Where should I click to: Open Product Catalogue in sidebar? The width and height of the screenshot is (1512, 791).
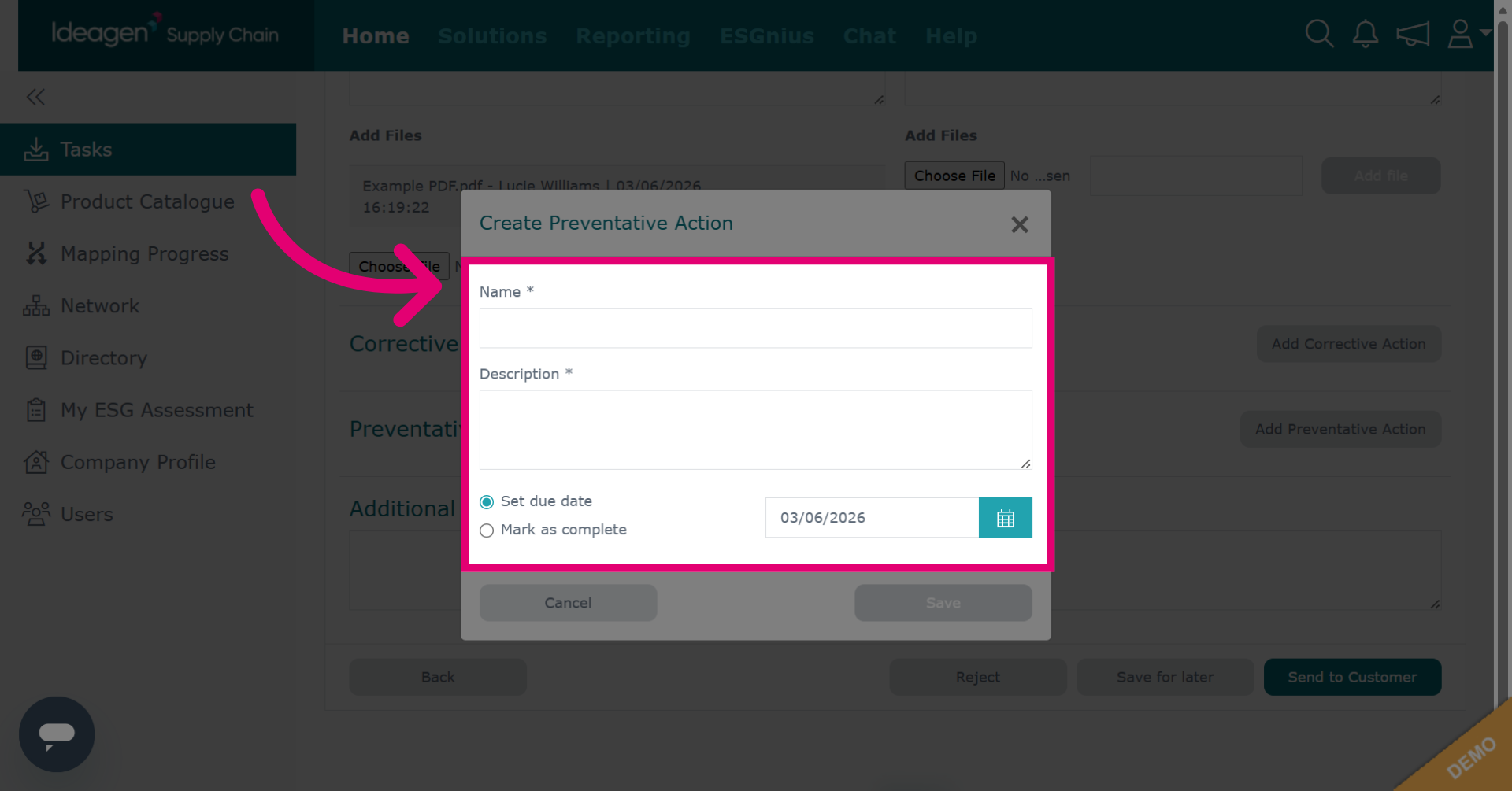tap(148, 201)
